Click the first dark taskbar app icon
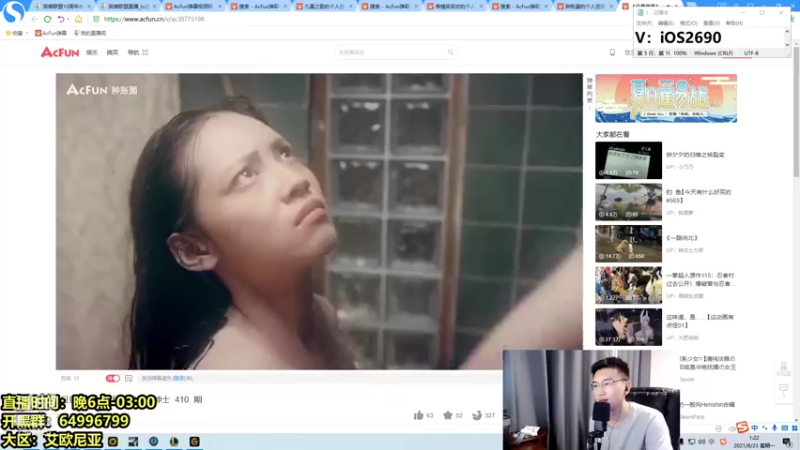This screenshot has width=800, height=450. [x=113, y=442]
